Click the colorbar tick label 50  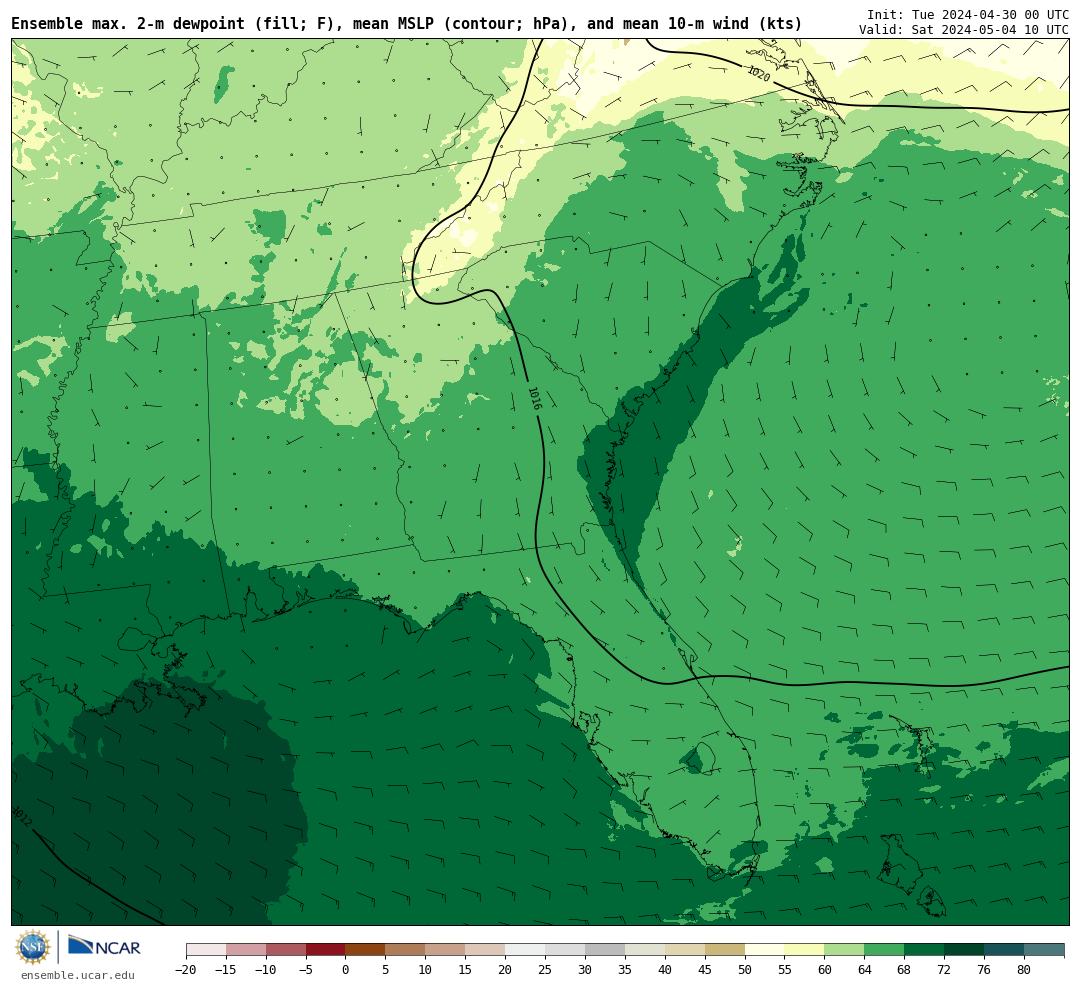(x=745, y=969)
